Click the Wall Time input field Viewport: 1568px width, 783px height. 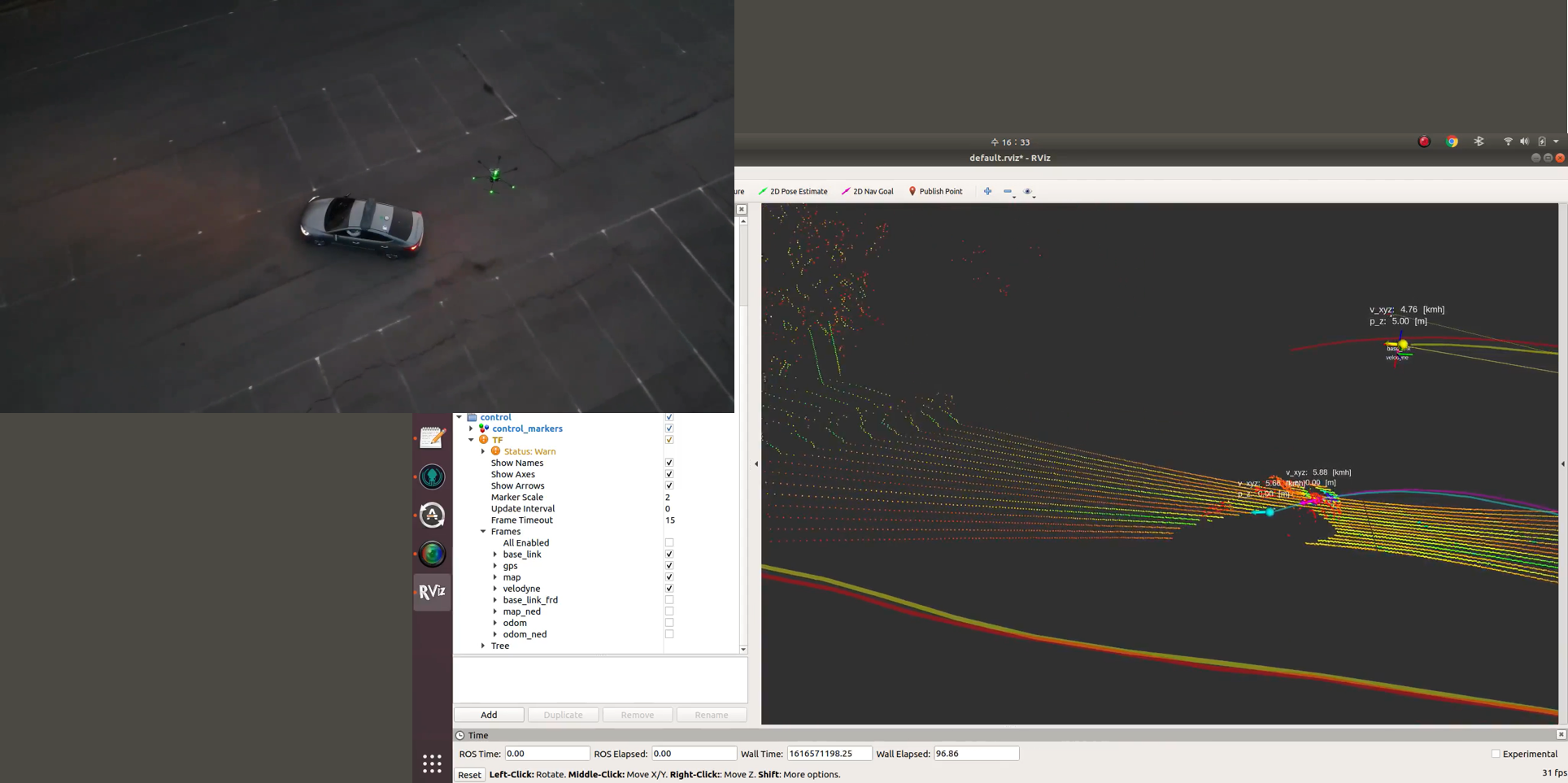tap(829, 753)
